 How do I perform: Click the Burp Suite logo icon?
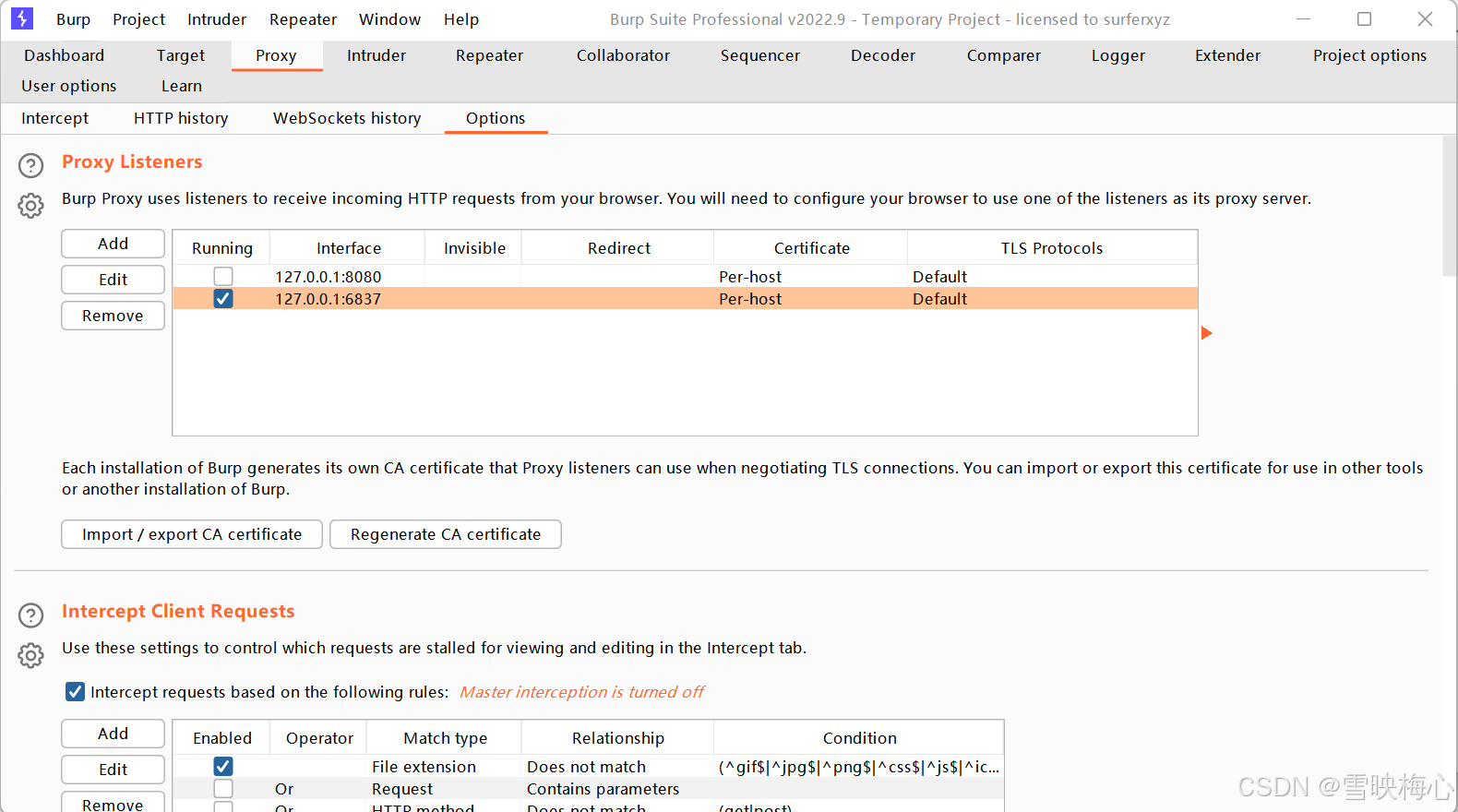22,18
